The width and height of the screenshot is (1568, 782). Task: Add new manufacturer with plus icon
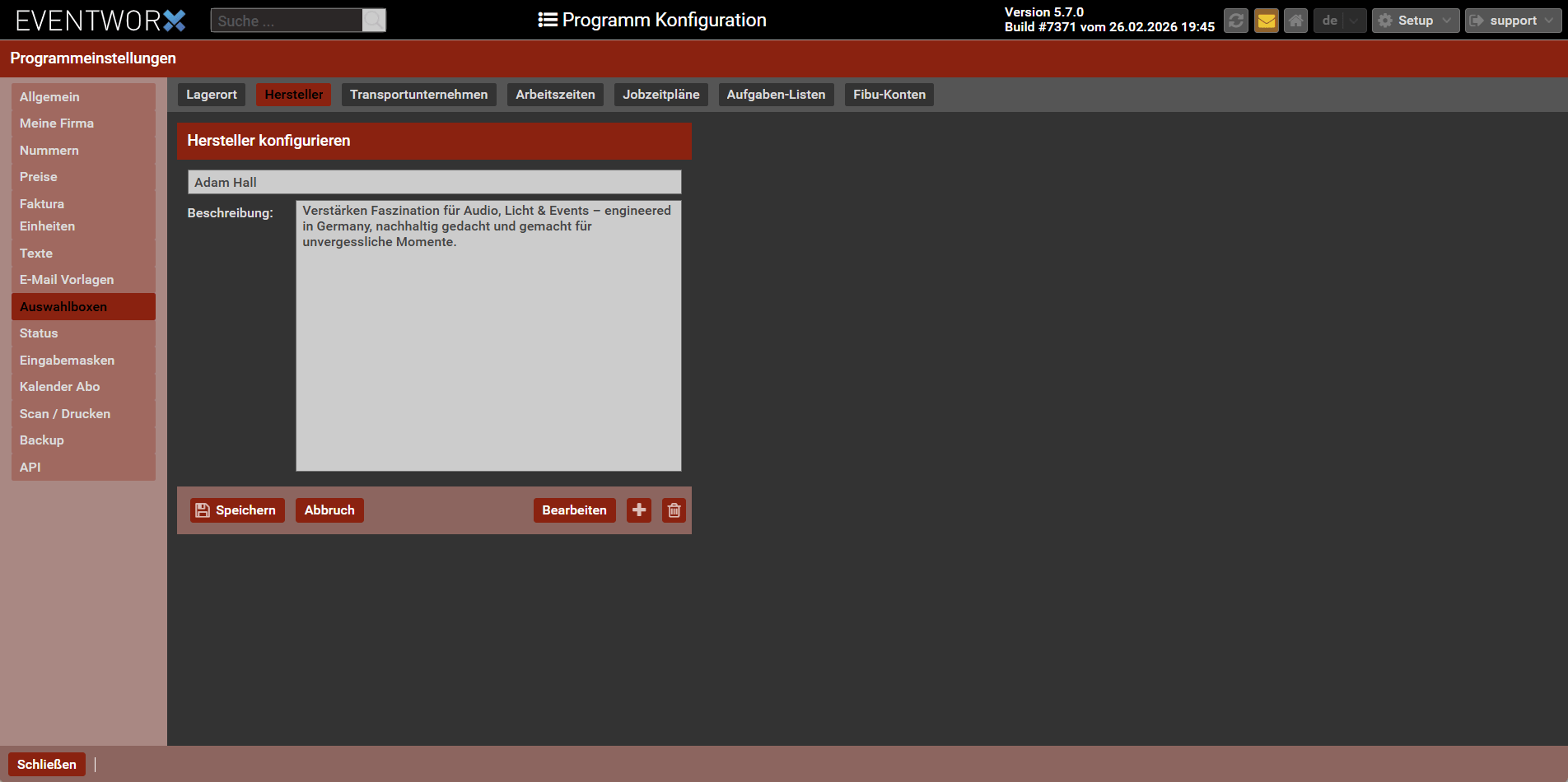pyautogui.click(x=639, y=510)
